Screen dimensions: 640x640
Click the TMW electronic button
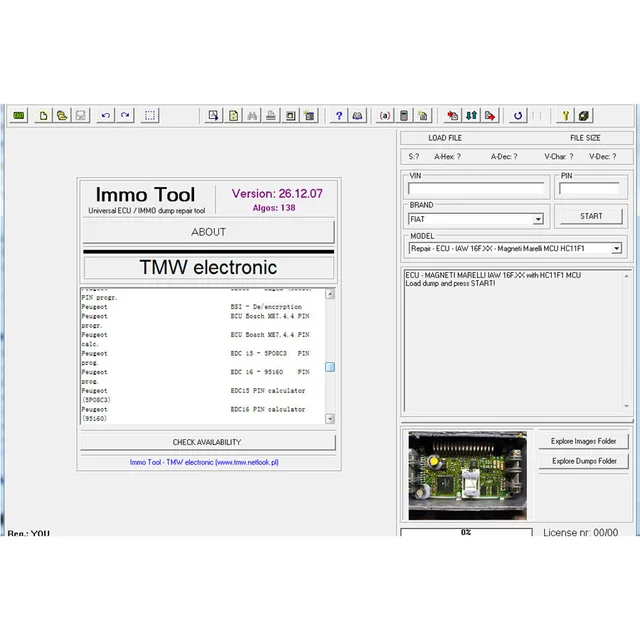pos(209,268)
